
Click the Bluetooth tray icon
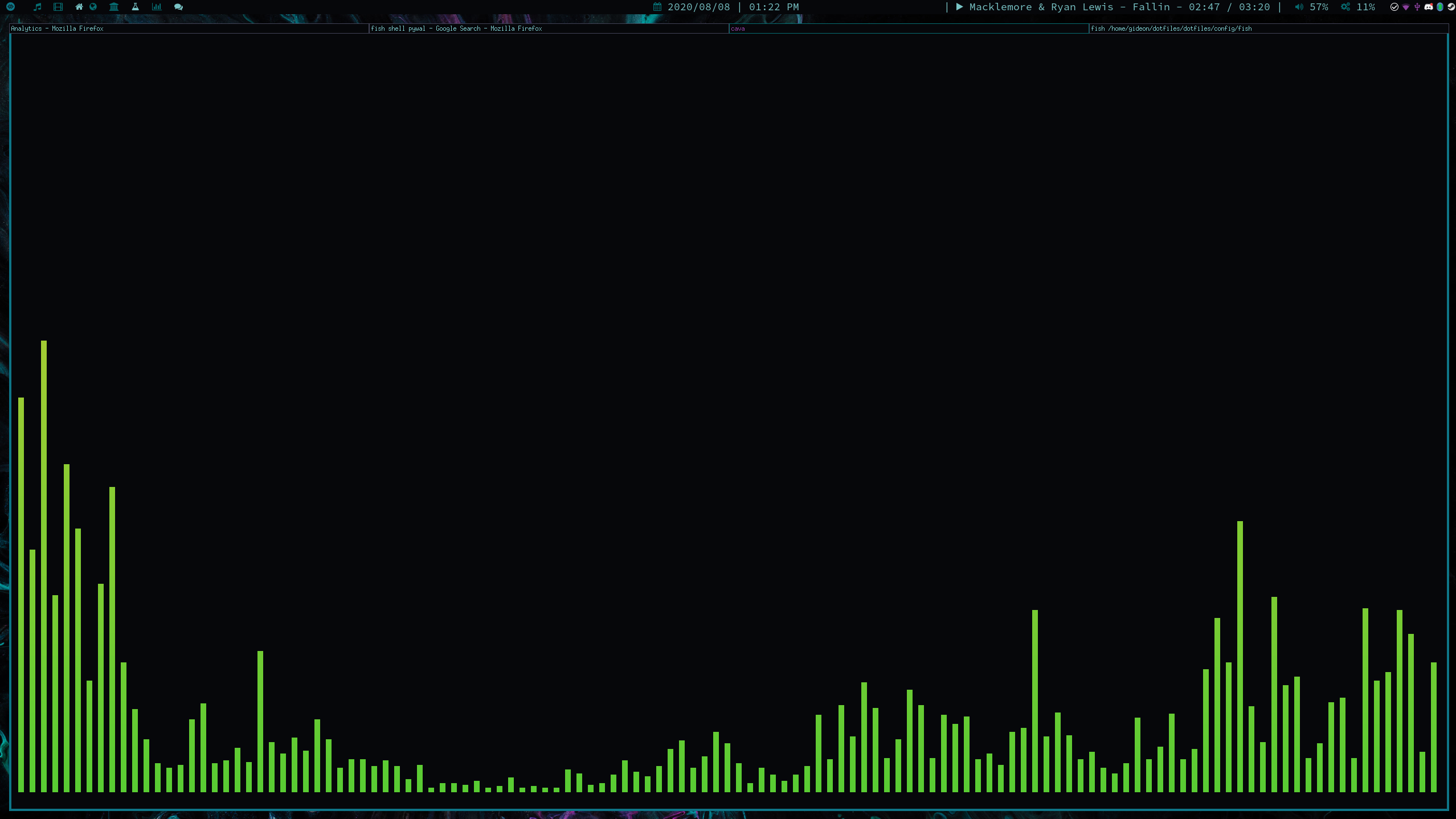tap(1440, 7)
